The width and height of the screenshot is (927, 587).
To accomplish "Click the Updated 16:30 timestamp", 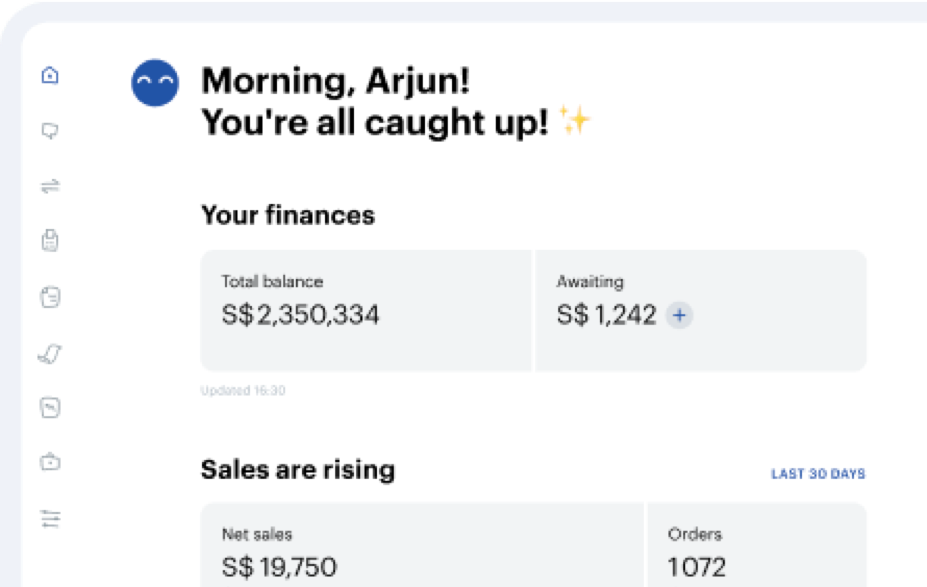I will click(x=243, y=391).
